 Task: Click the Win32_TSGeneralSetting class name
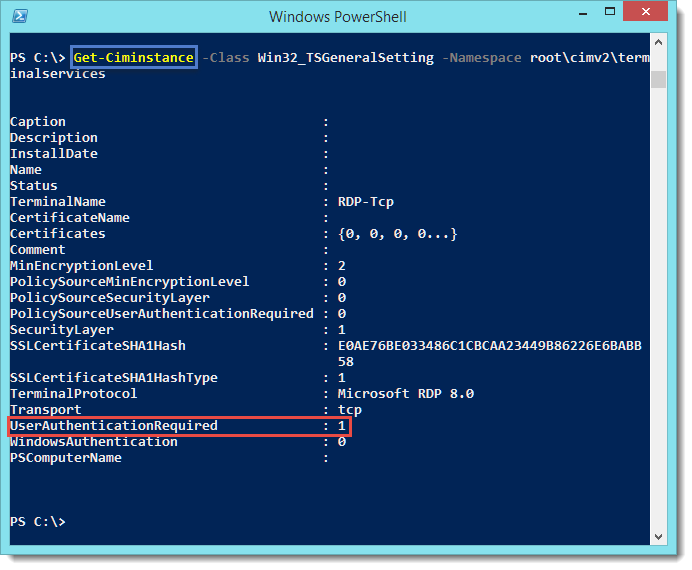click(346, 58)
